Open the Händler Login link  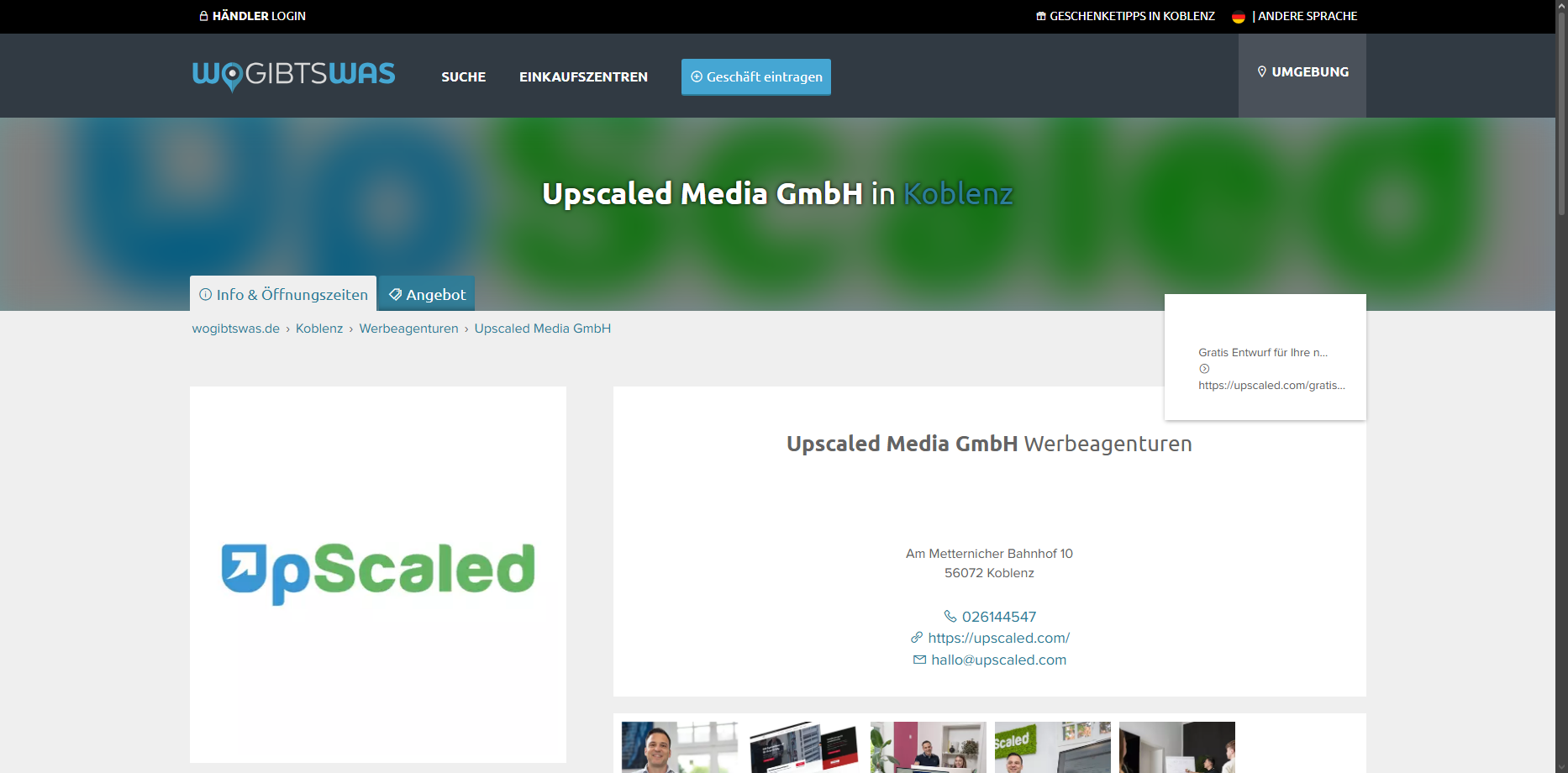tap(252, 16)
